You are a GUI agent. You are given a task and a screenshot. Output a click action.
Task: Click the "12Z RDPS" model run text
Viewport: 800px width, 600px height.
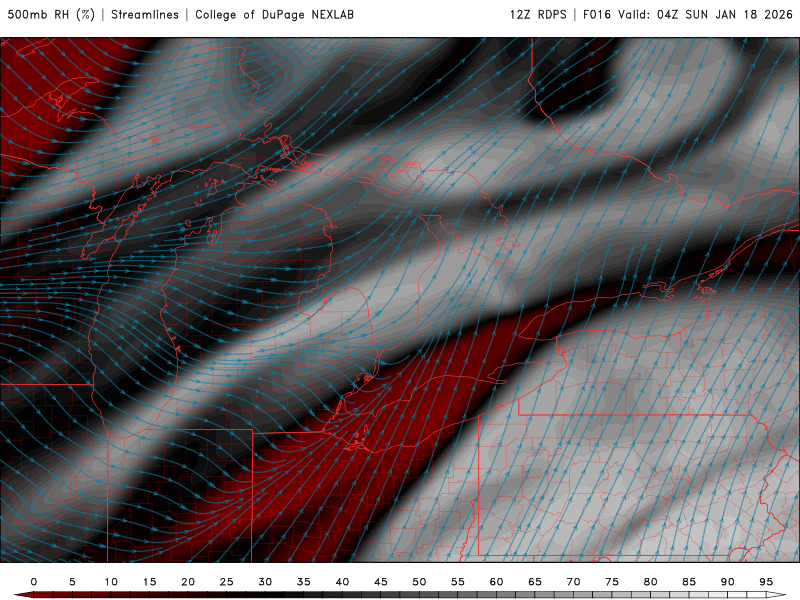click(538, 14)
